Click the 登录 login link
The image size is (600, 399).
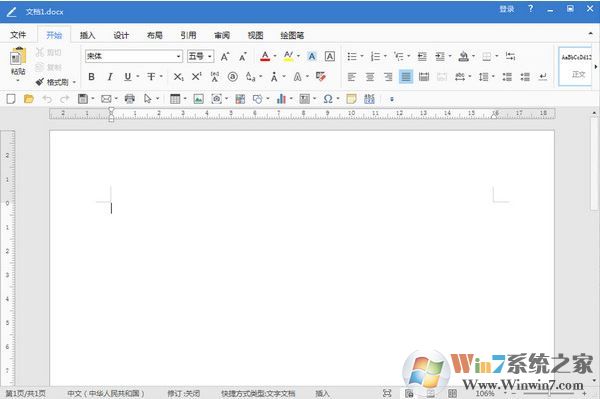507,9
